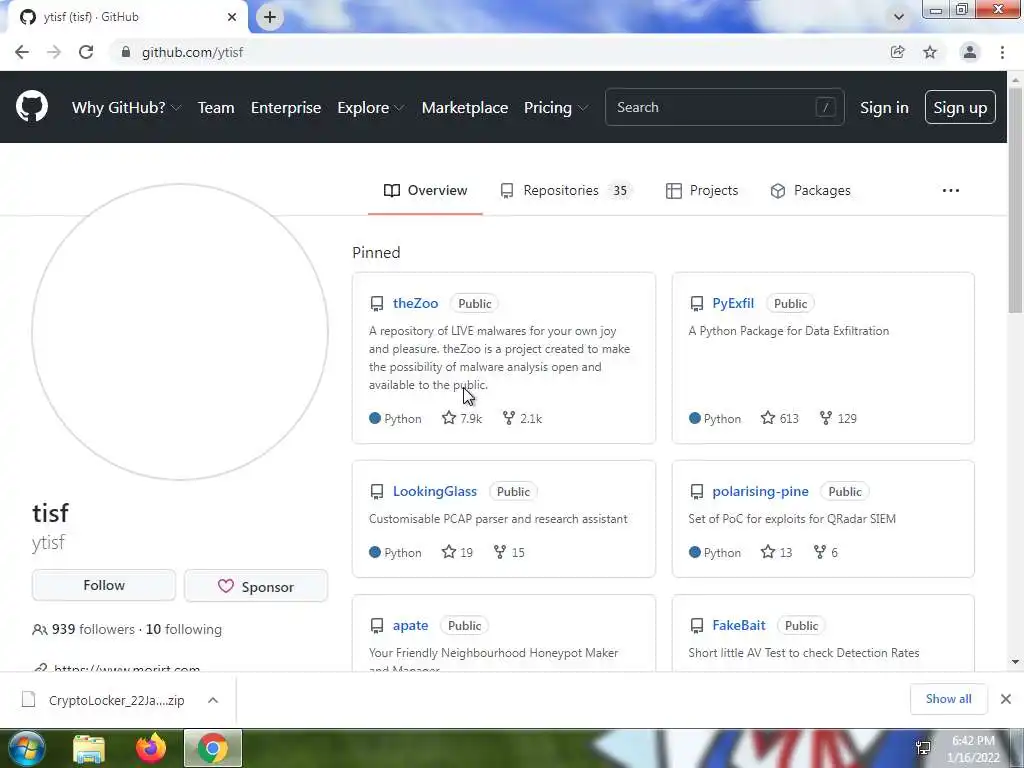Image resolution: width=1024 pixels, height=768 pixels.
Task: Switch to Projects tab
Action: click(702, 191)
